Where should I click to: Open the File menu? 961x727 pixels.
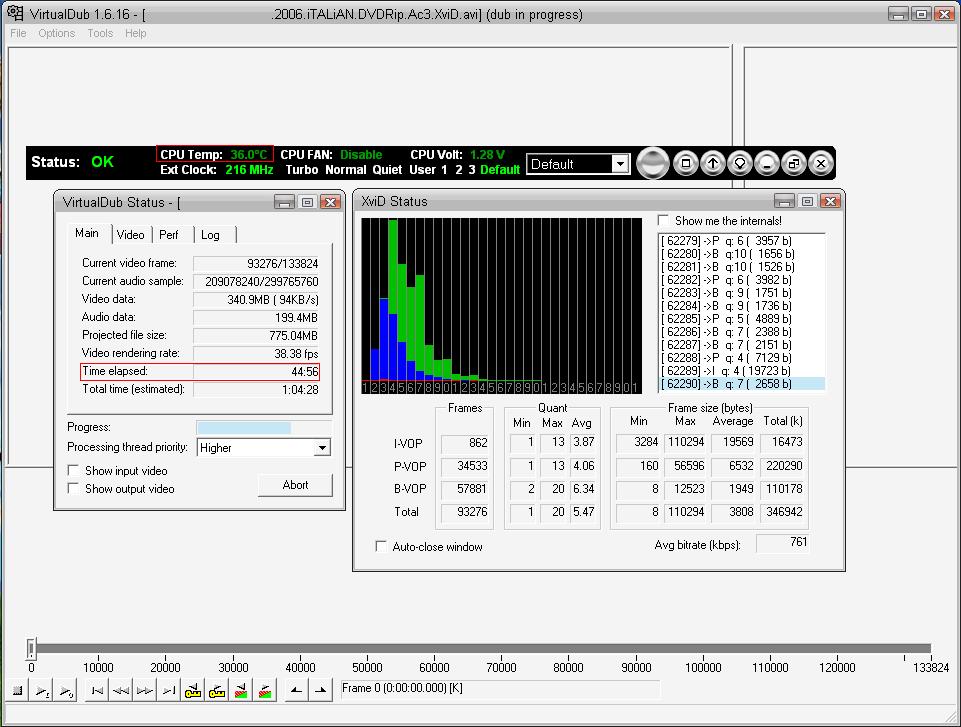point(18,33)
